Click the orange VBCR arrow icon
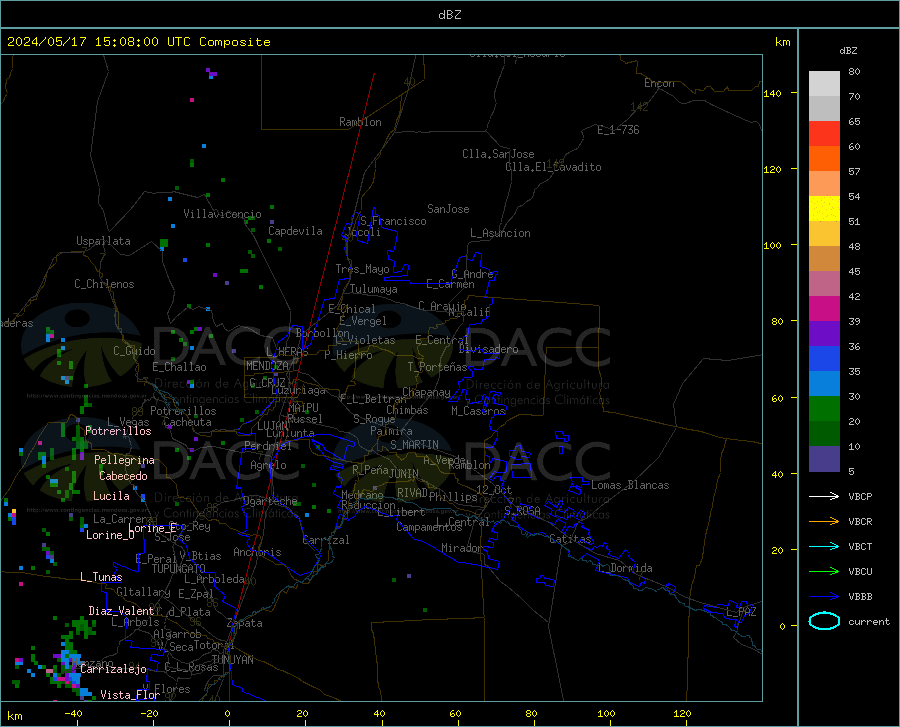 (824, 522)
